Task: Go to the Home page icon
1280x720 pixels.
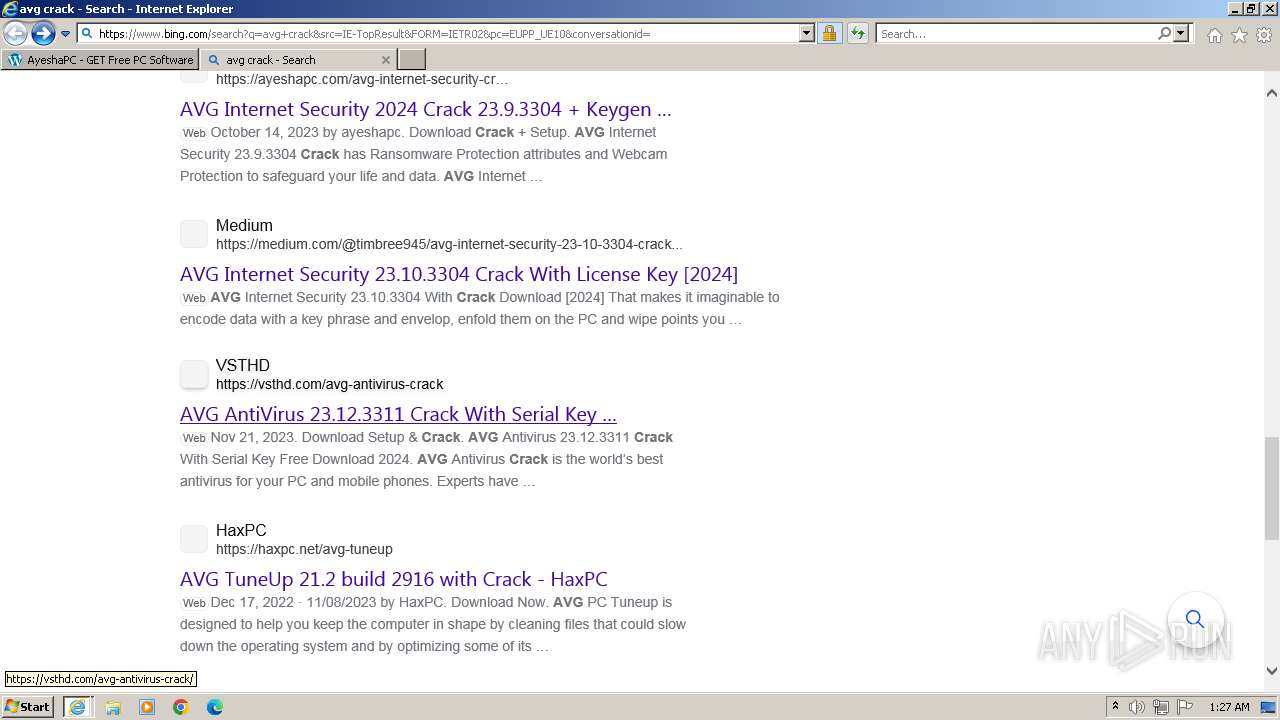Action: pyautogui.click(x=1214, y=35)
